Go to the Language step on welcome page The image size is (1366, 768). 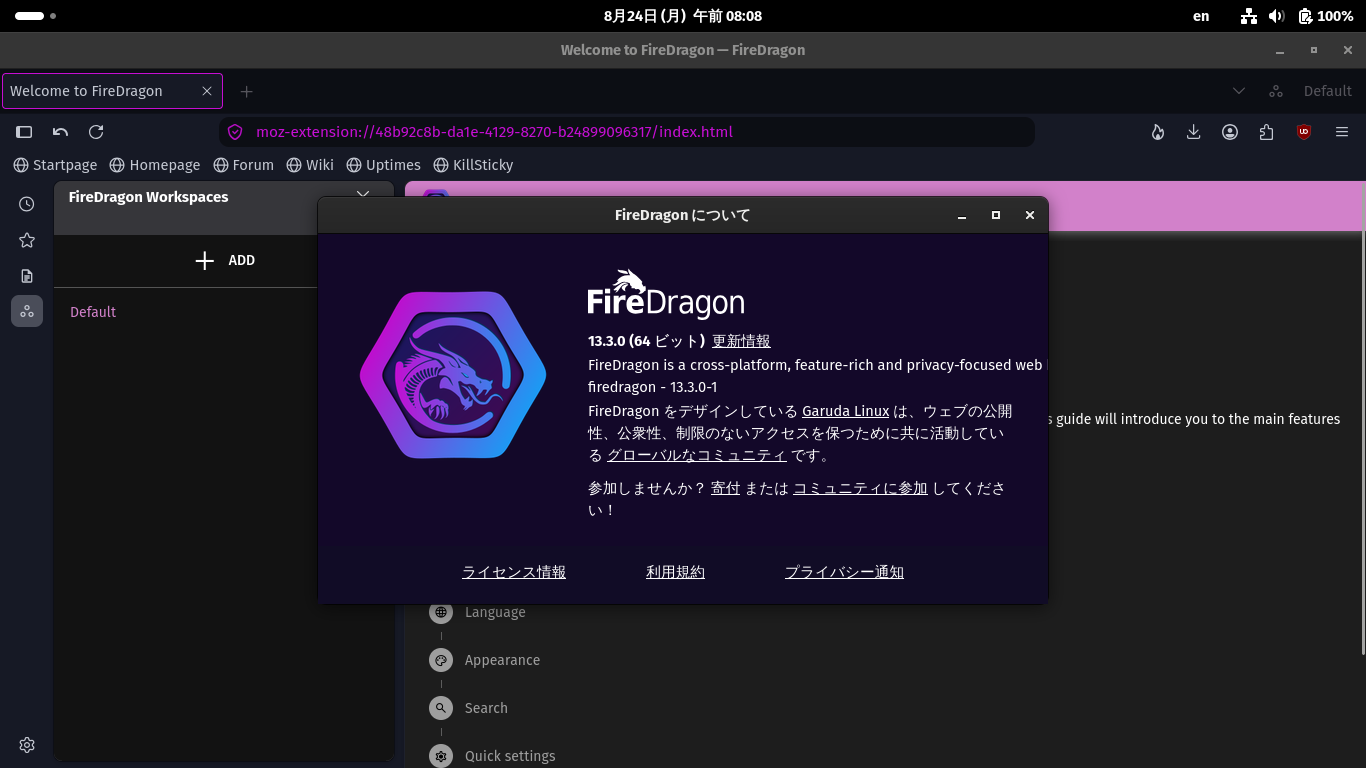(x=495, y=612)
